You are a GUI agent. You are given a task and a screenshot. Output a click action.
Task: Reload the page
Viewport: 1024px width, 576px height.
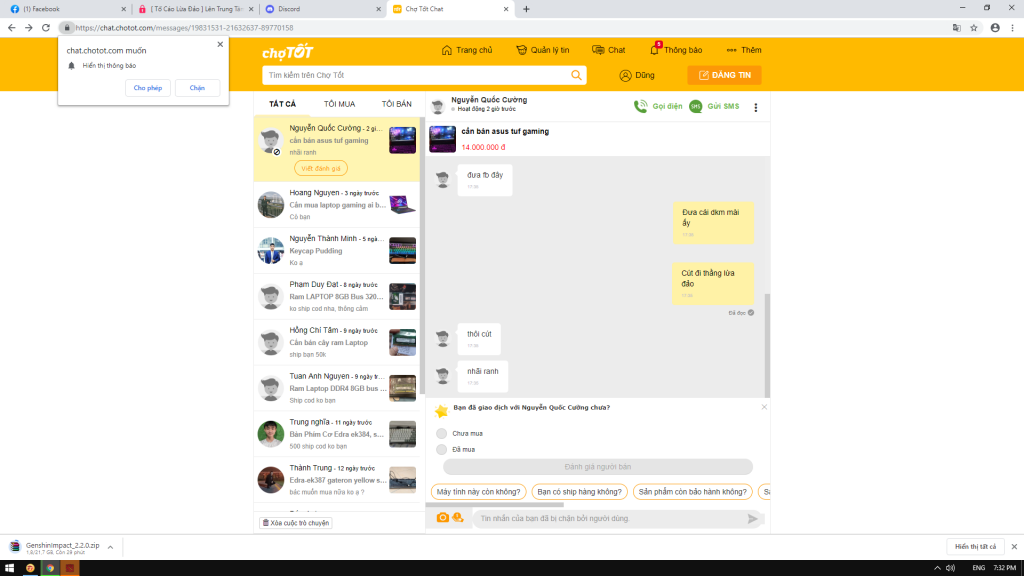point(46,27)
